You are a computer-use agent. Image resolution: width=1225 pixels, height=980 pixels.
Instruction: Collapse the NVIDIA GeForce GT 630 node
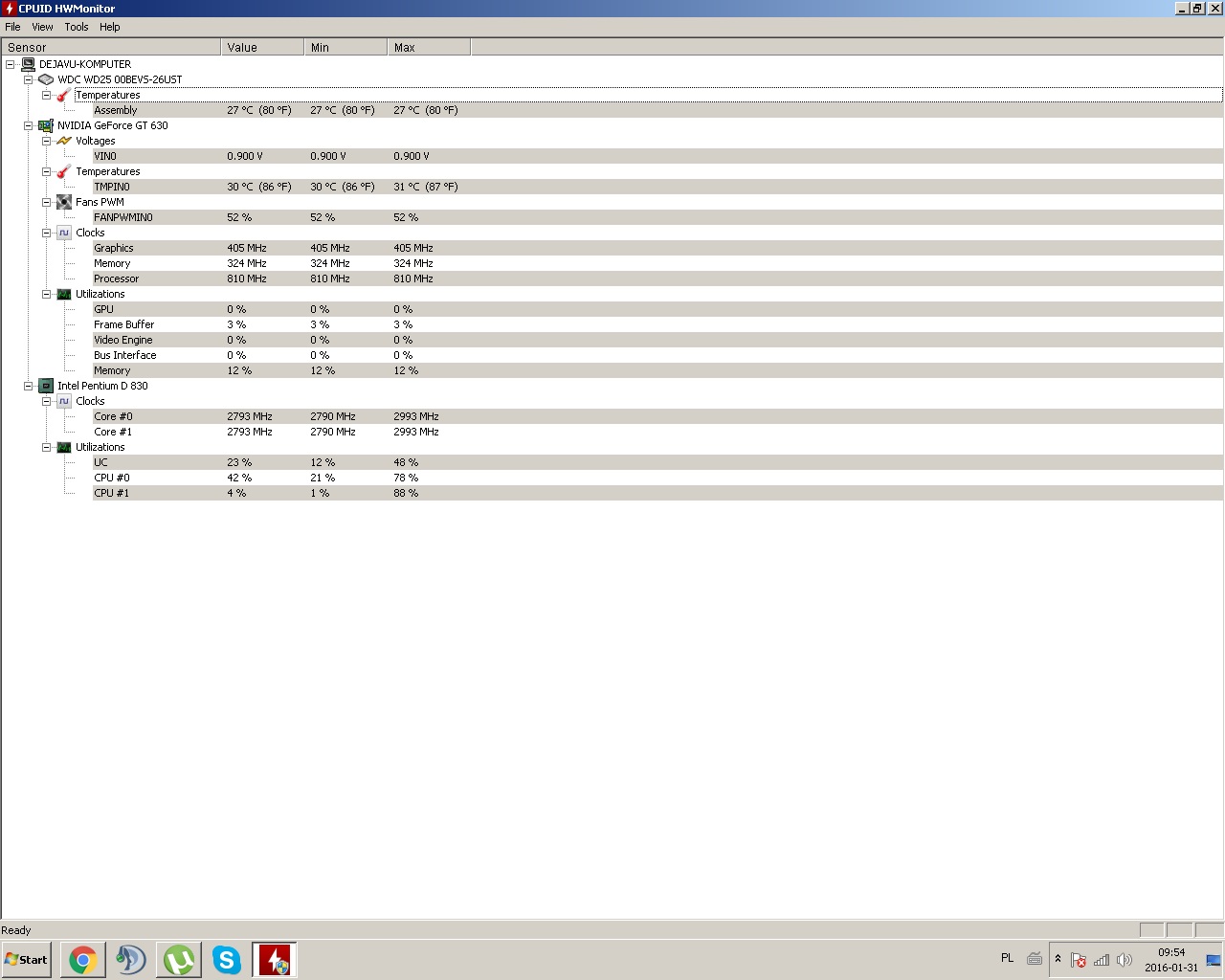(29, 125)
